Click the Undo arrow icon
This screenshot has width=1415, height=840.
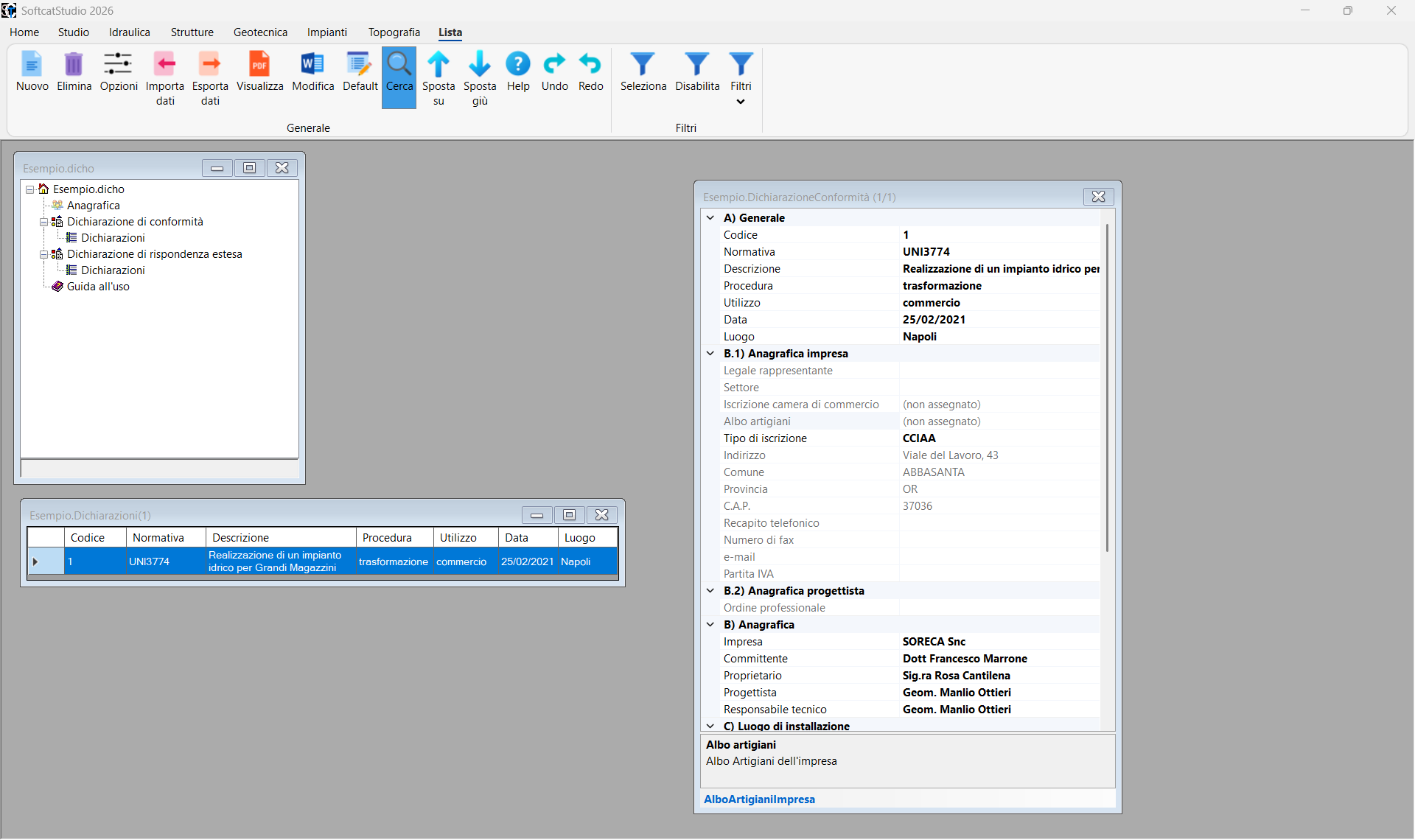(554, 64)
